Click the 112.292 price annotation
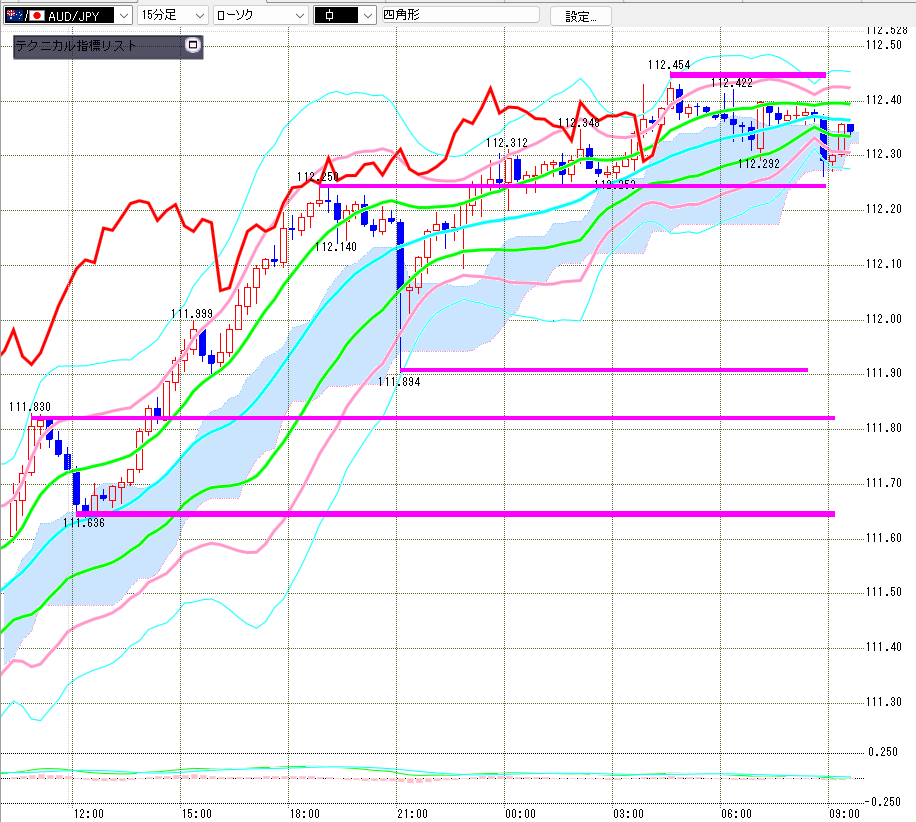Viewport: 916px width, 822px height. pyautogui.click(x=759, y=164)
